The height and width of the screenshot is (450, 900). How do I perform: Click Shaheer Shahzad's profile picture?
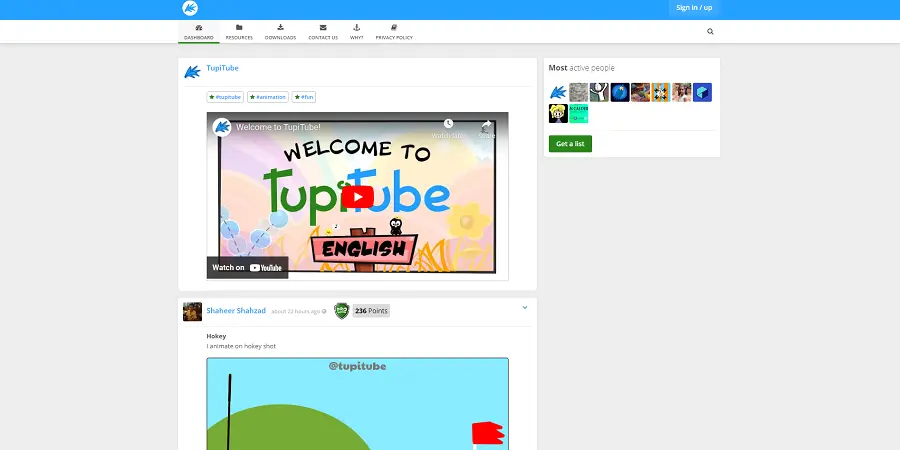click(x=192, y=311)
